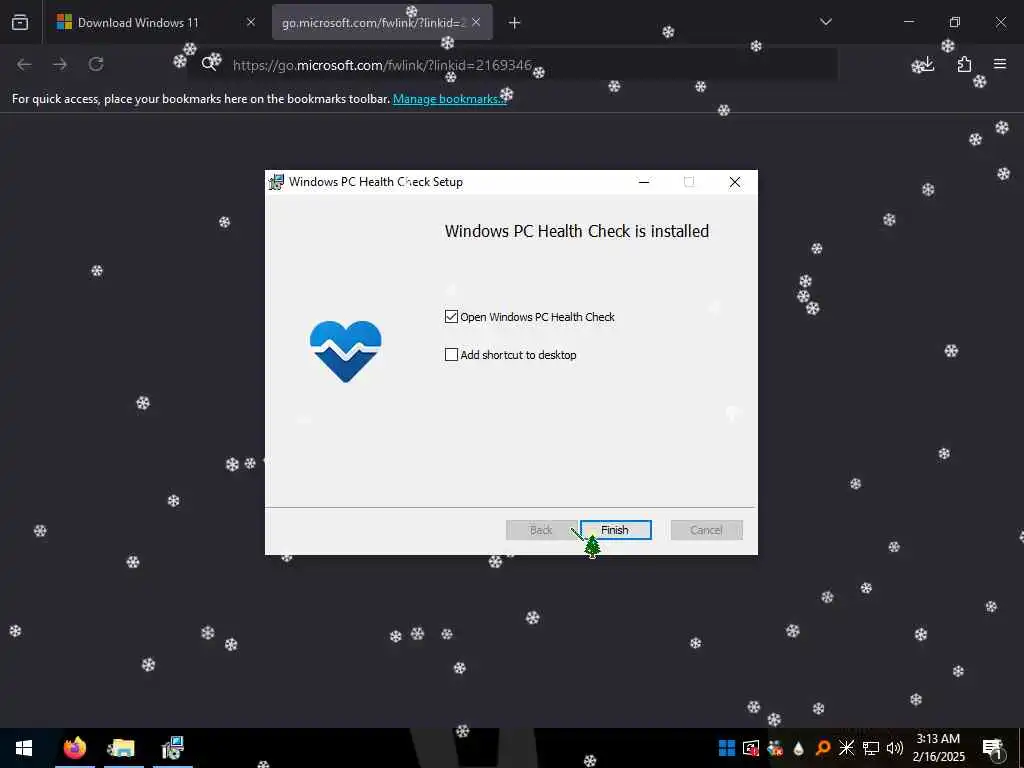
Task: Uncheck Open Windows PC Health Check
Action: click(451, 317)
